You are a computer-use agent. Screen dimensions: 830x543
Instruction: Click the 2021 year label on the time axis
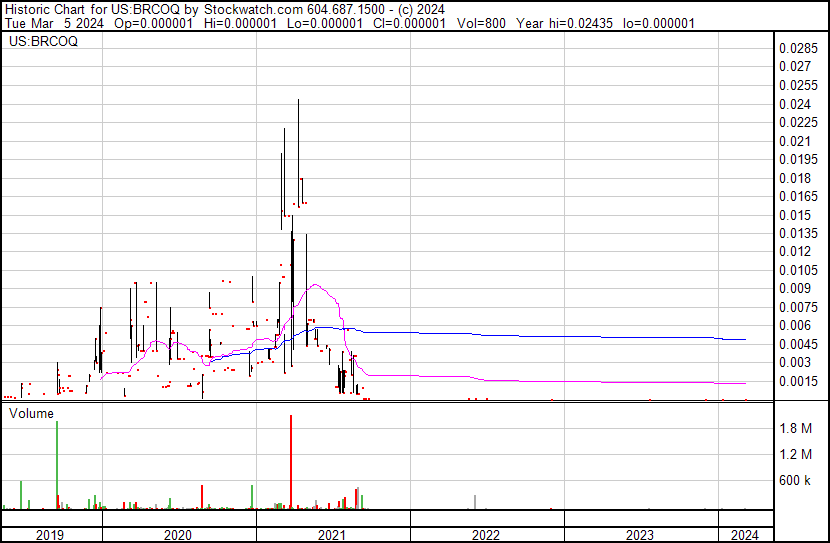point(332,534)
